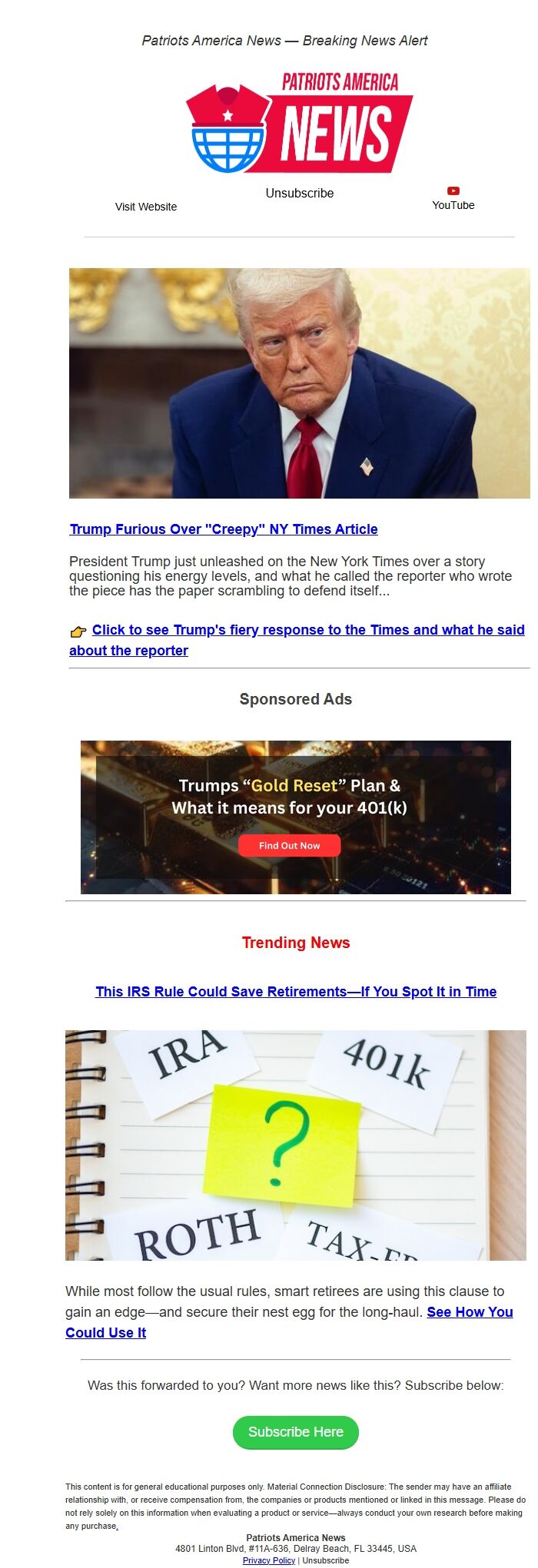Click the green Subscribe Here button
This screenshot has height=1568, width=538.
(x=296, y=1432)
